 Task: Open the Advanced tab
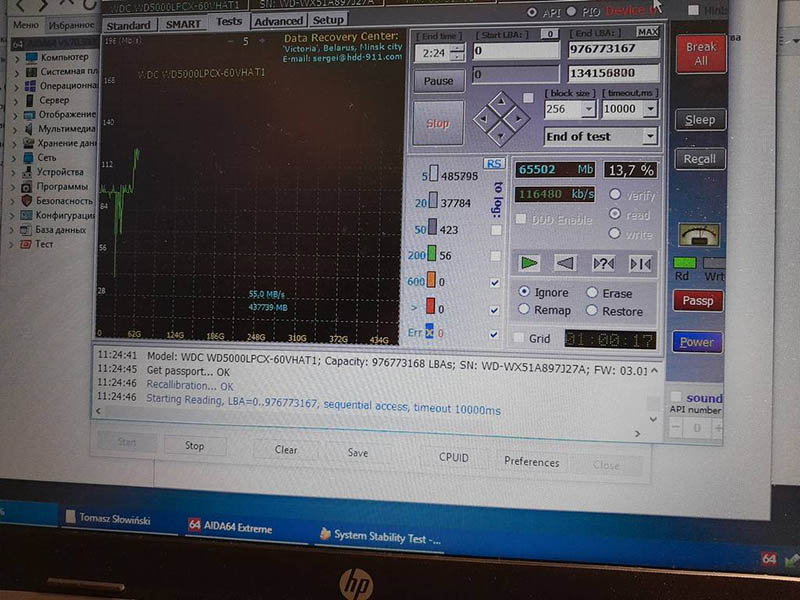tap(278, 21)
